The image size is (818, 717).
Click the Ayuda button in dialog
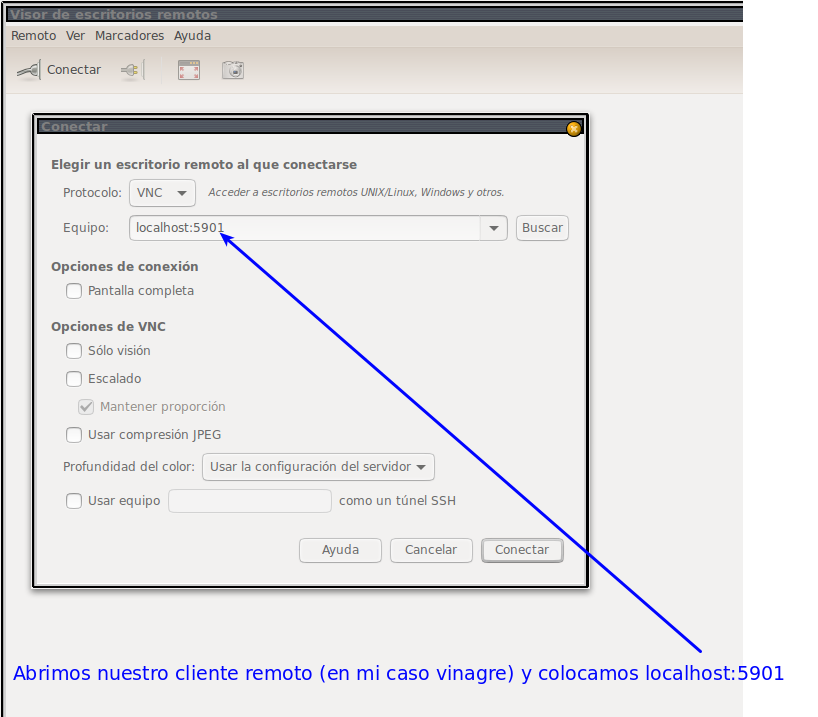point(340,550)
